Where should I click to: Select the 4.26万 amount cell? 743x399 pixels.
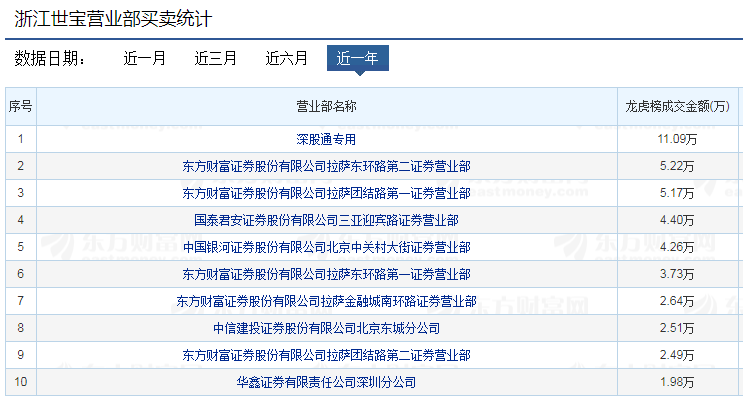(678, 247)
